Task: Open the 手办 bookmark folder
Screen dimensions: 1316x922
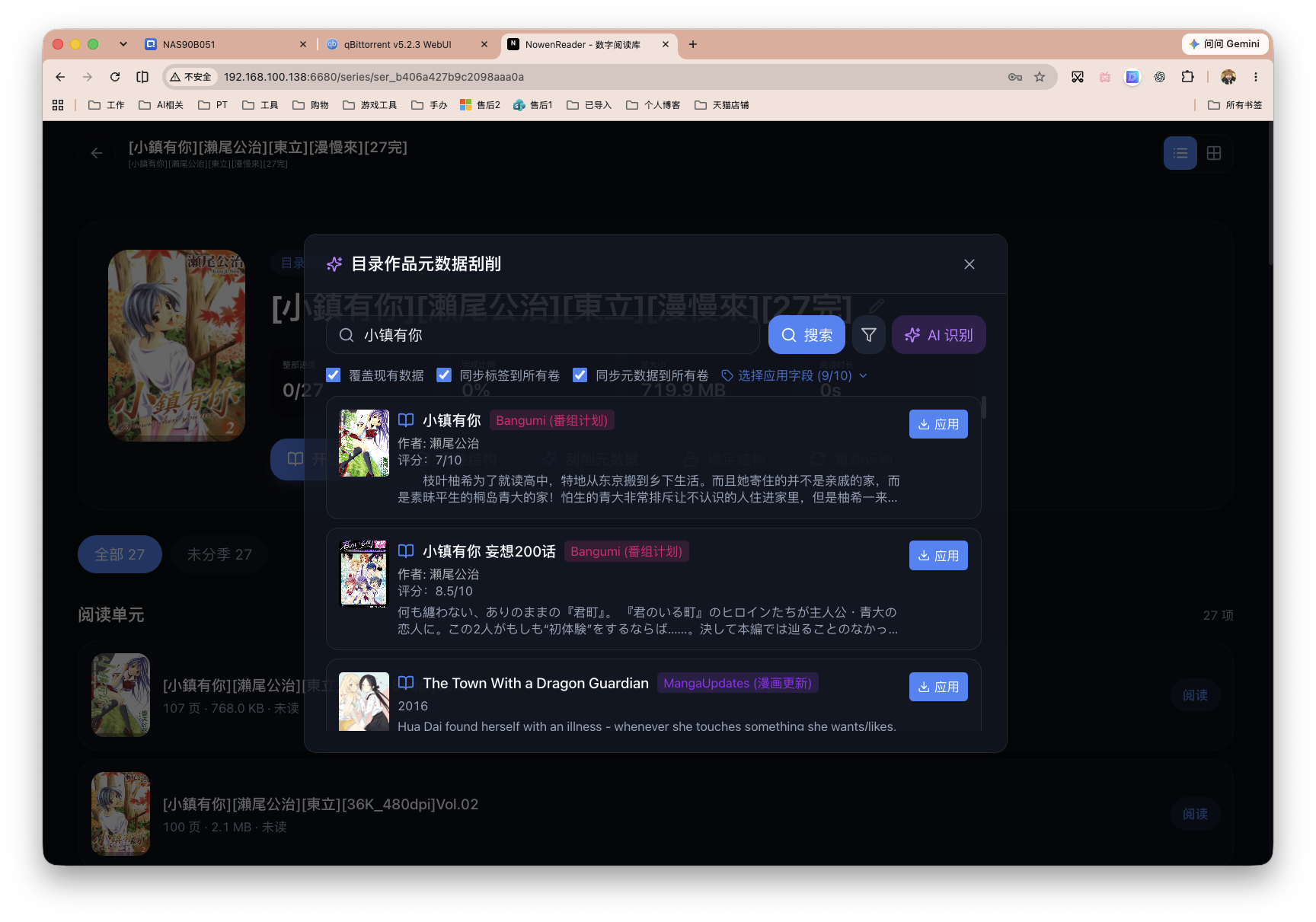Action: tap(430, 105)
